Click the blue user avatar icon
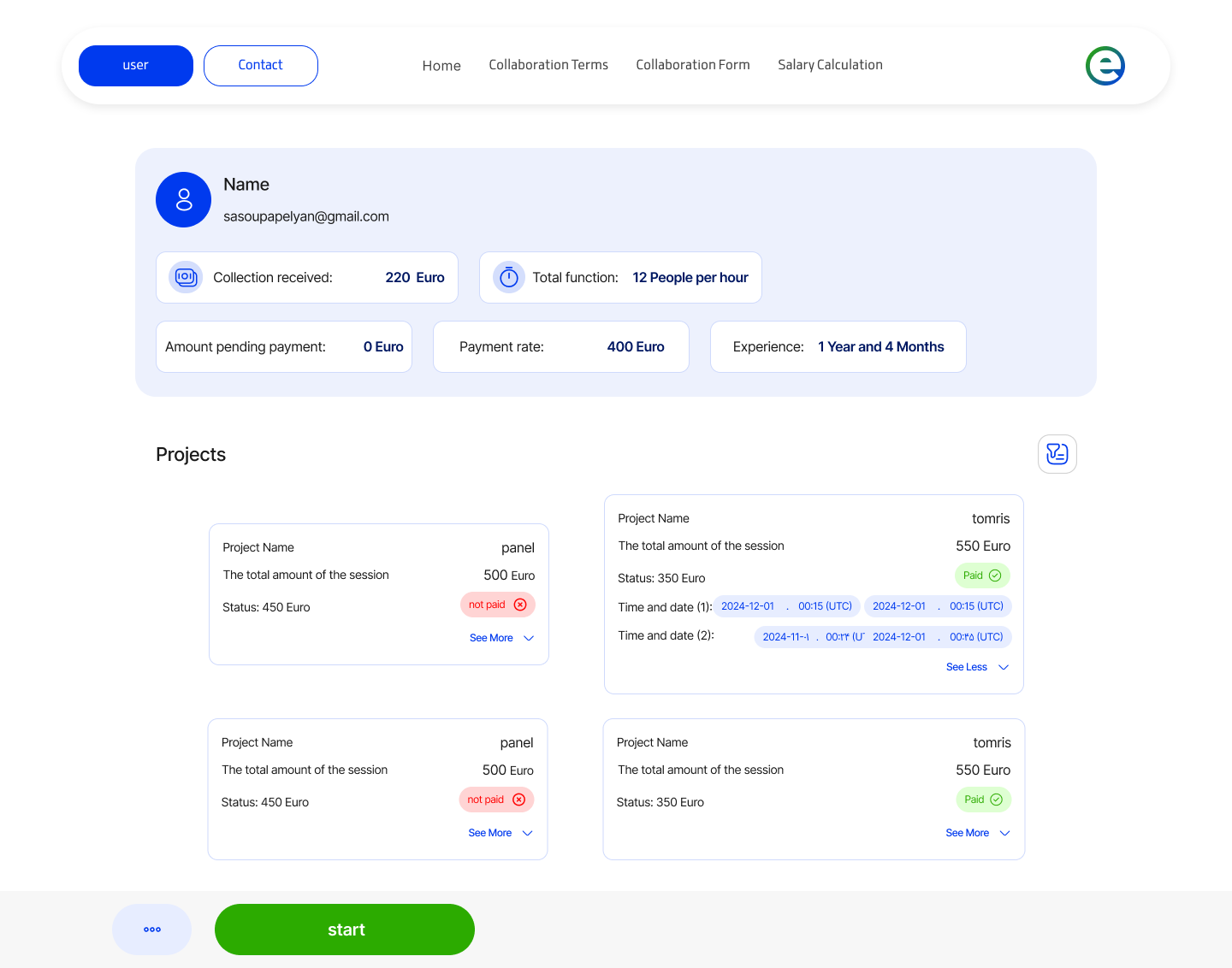The width and height of the screenshot is (1232, 968). pos(183,200)
